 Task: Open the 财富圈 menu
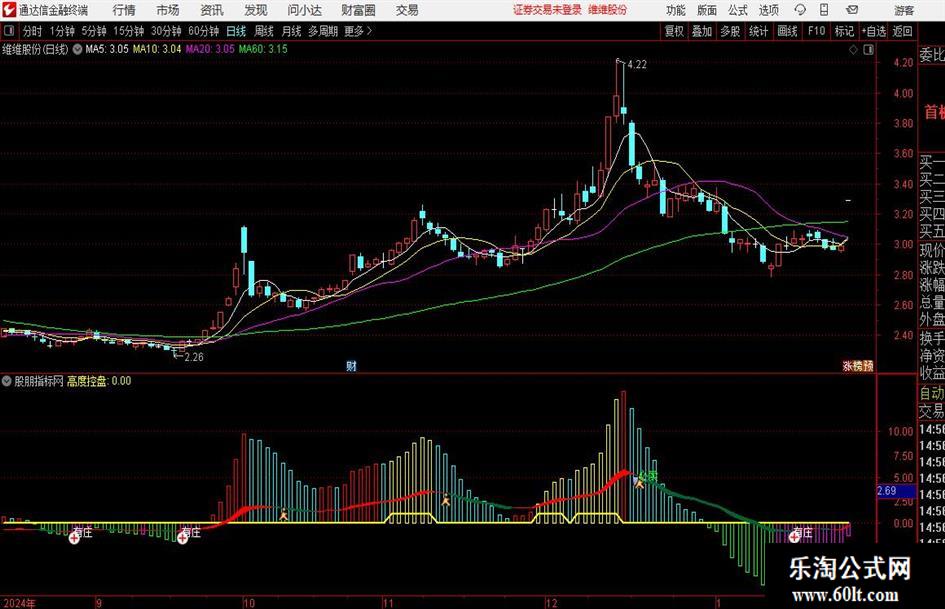(x=358, y=10)
